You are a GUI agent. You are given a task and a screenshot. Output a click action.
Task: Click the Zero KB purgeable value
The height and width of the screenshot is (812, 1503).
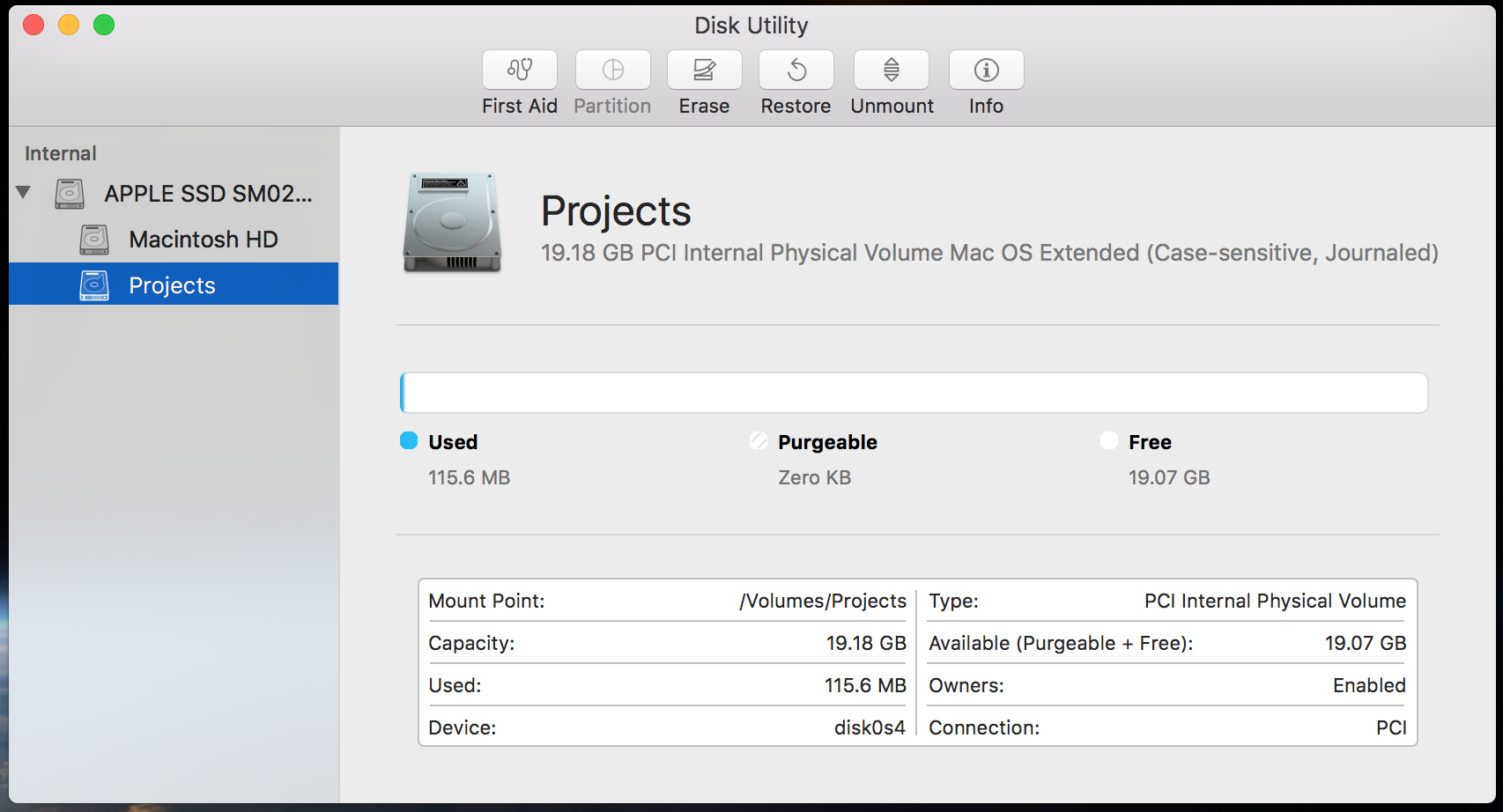click(x=815, y=477)
